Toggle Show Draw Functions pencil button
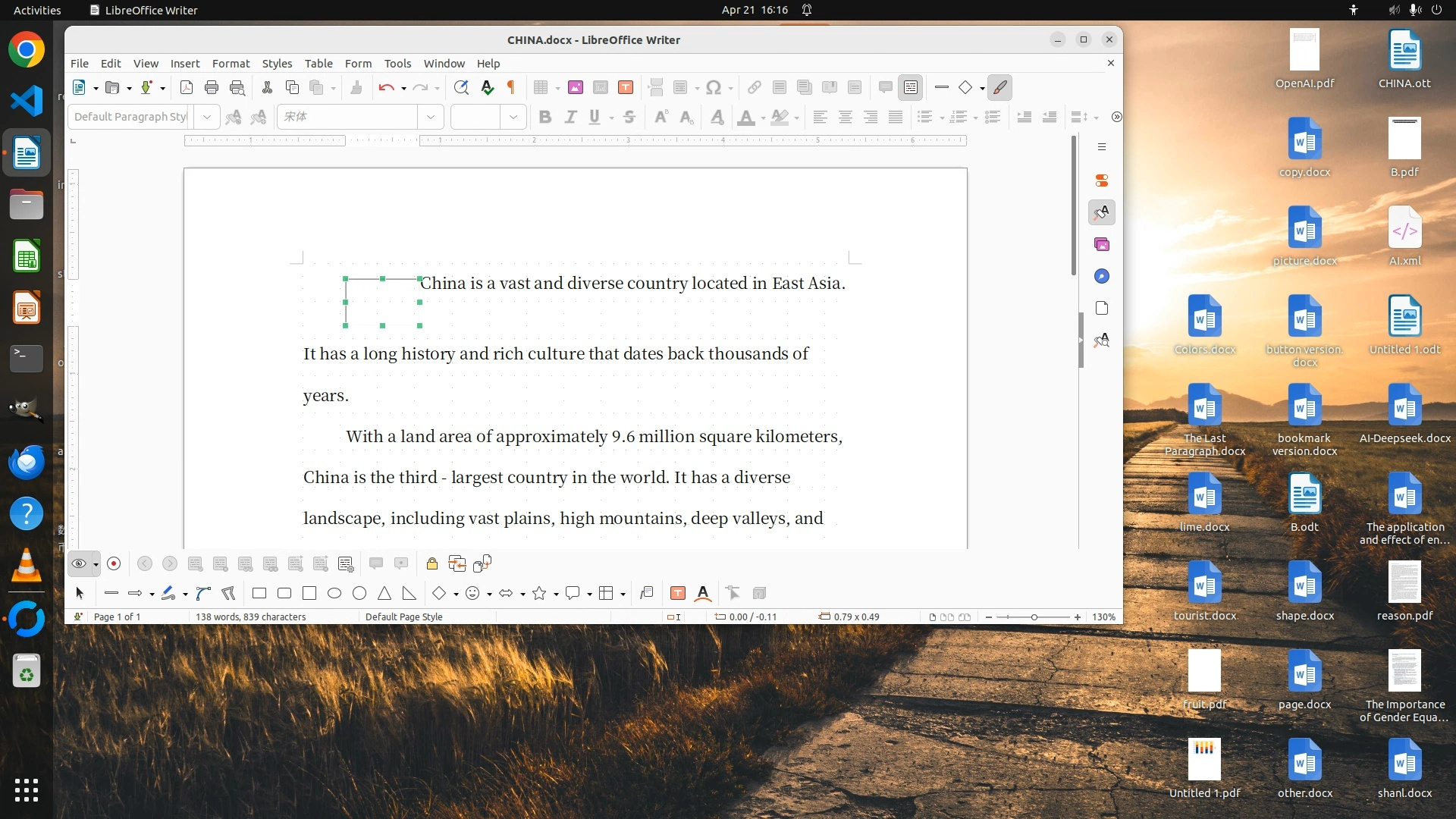Viewport: 1456px width, 819px height. pyautogui.click(x=1000, y=87)
